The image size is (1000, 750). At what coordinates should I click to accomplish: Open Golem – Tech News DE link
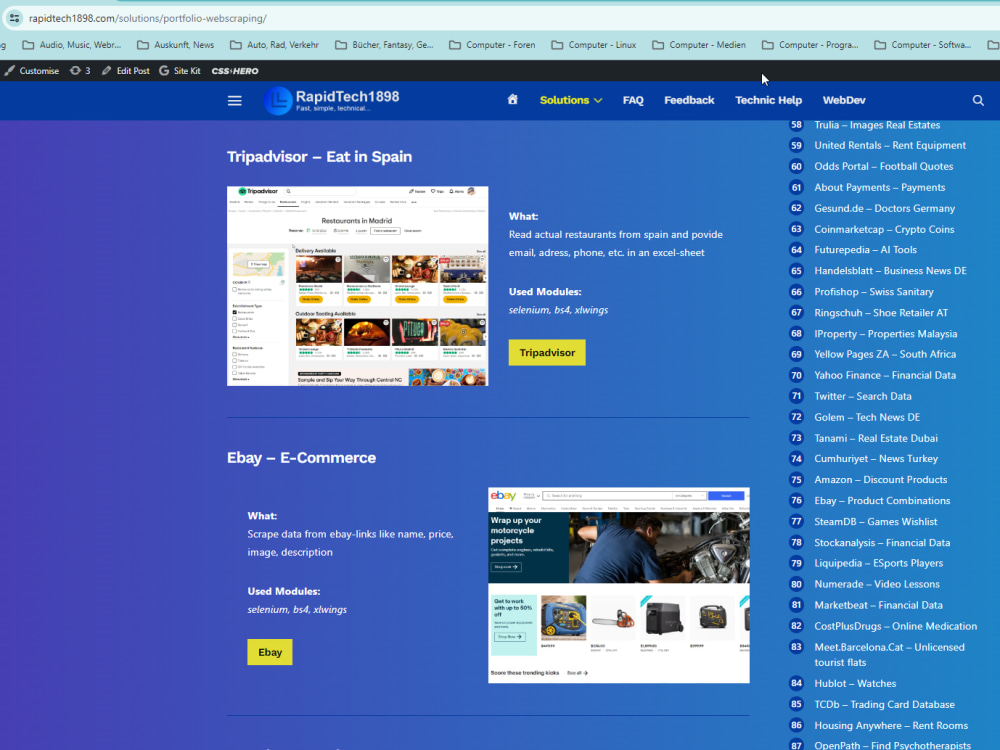point(867,418)
